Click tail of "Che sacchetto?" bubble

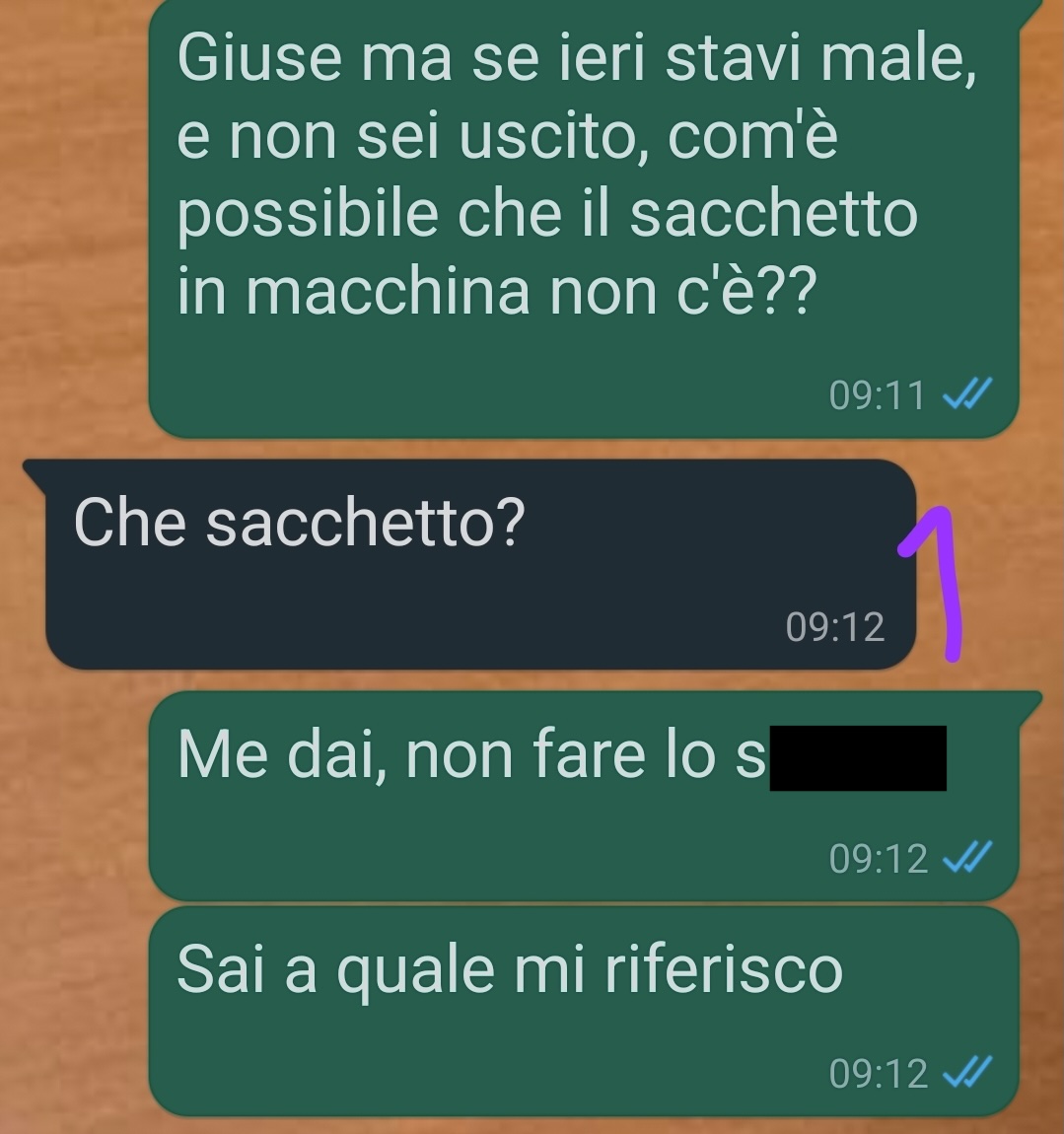[35, 473]
